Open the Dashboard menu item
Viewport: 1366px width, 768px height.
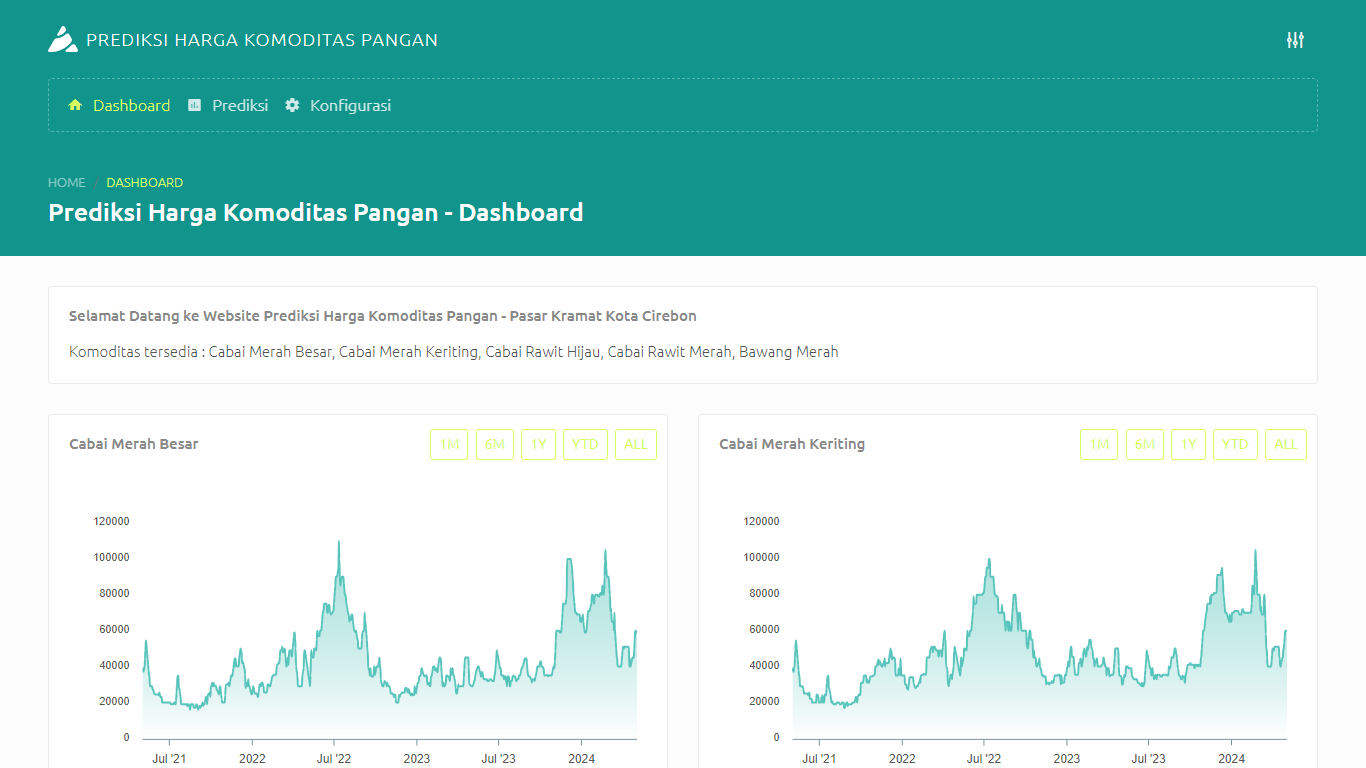coord(131,105)
